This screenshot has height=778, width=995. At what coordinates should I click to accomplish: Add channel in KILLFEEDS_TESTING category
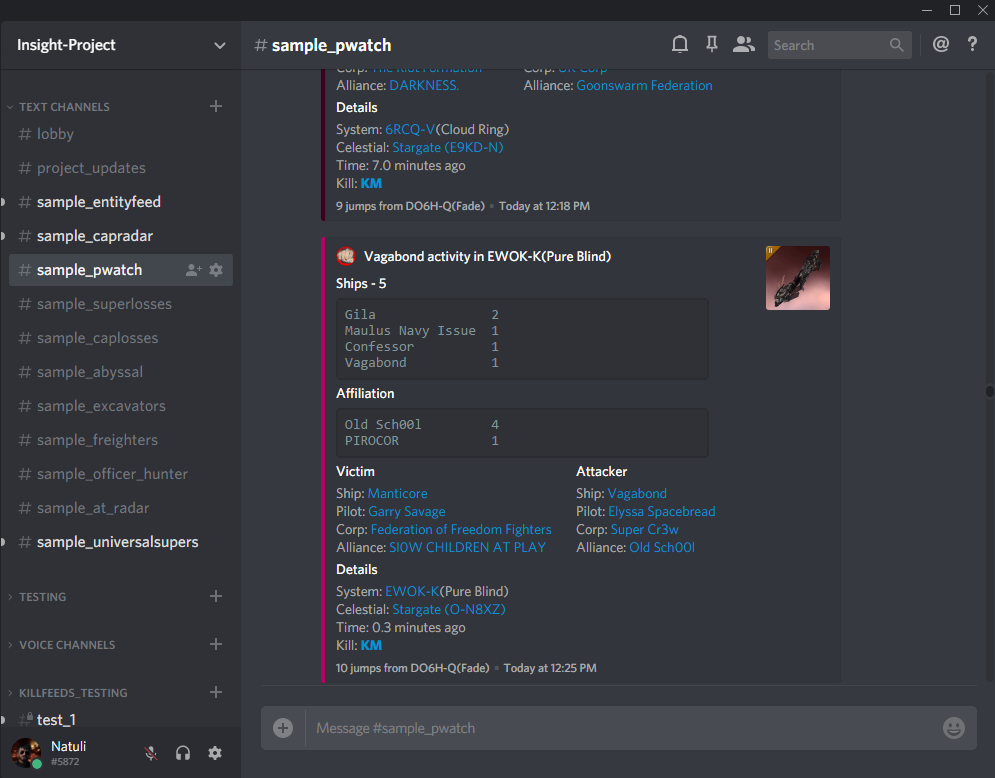[216, 692]
